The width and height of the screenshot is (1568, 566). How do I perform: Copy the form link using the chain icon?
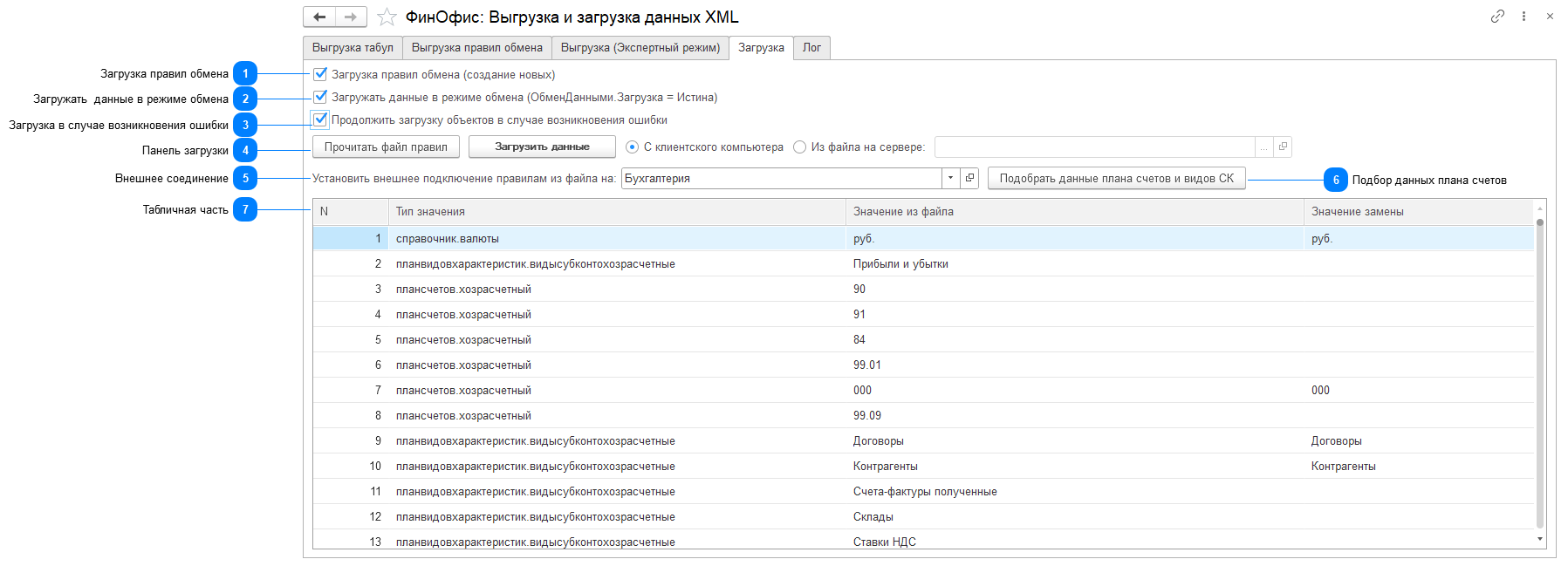click(1497, 16)
